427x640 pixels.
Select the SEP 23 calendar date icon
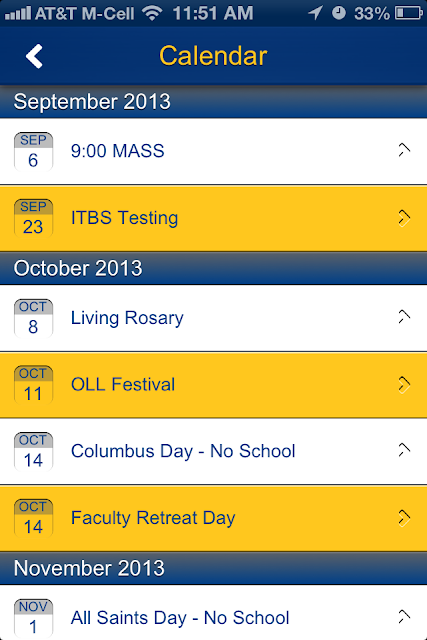point(33,218)
